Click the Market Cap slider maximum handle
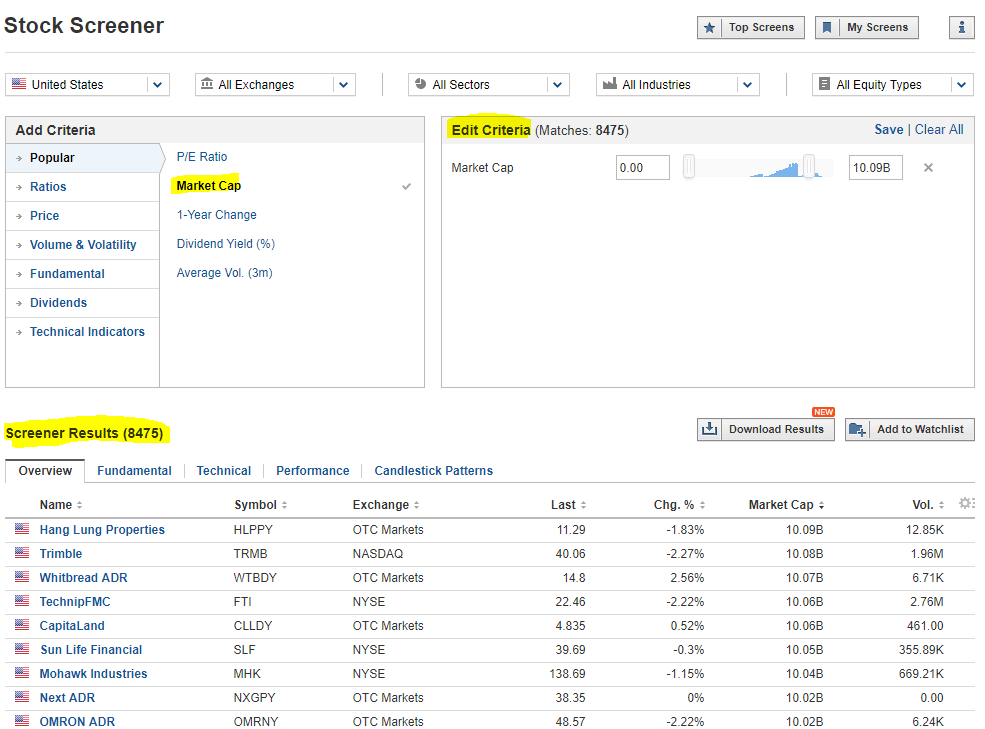This screenshot has width=985, height=729. tap(808, 167)
